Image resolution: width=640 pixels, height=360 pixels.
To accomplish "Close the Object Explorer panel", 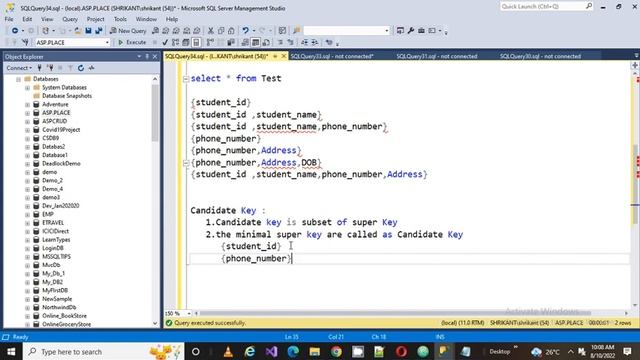I will (155, 57).
